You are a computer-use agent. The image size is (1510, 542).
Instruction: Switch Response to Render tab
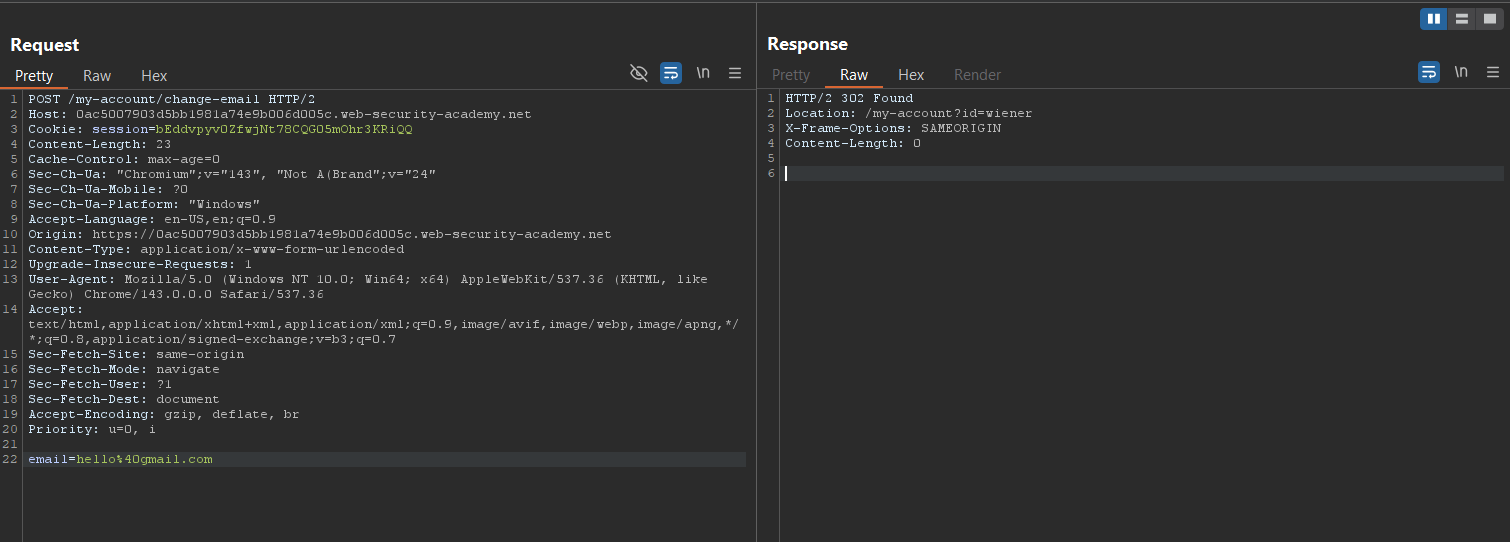point(977,75)
